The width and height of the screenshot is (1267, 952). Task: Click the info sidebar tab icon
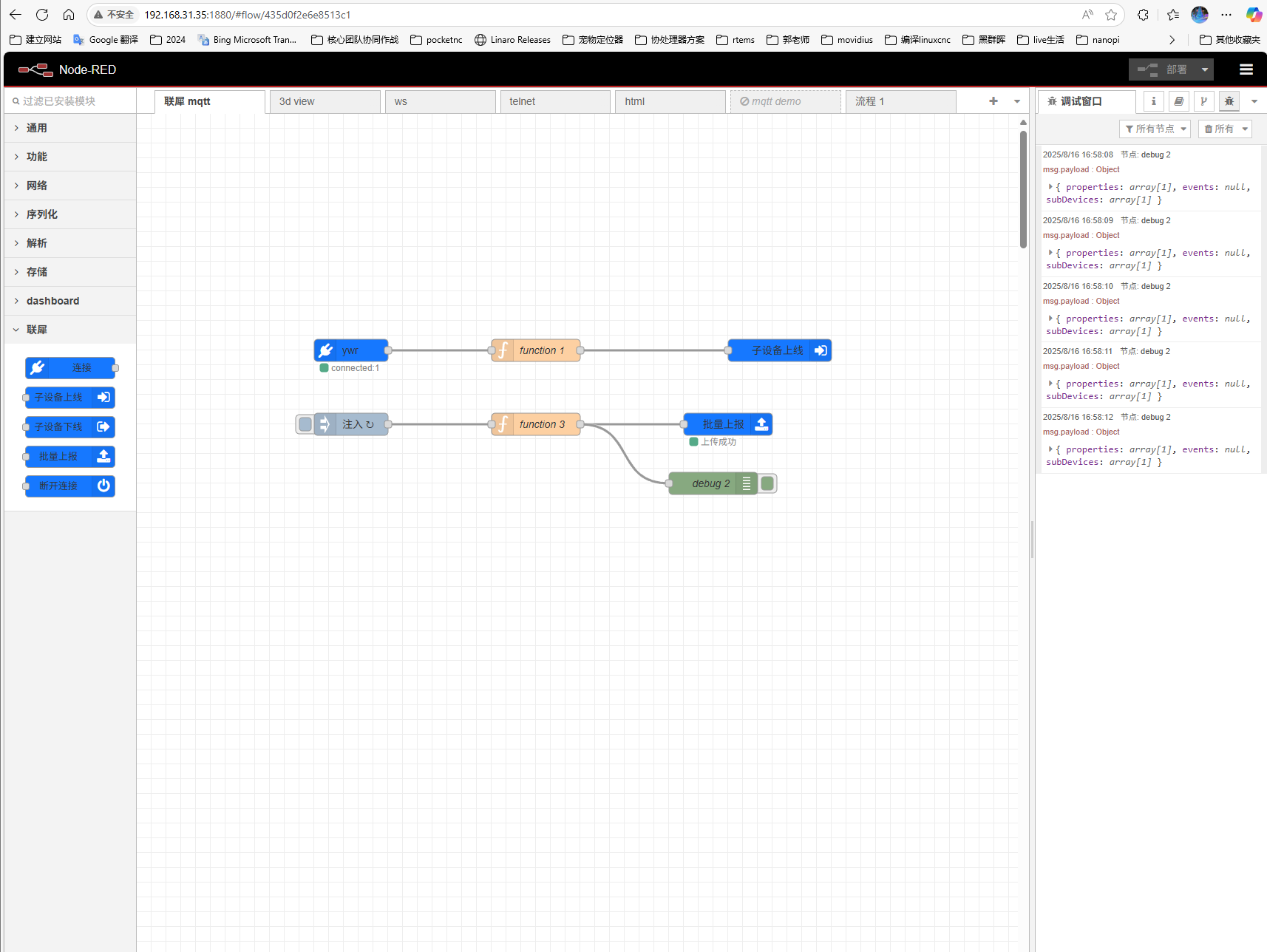[1153, 101]
